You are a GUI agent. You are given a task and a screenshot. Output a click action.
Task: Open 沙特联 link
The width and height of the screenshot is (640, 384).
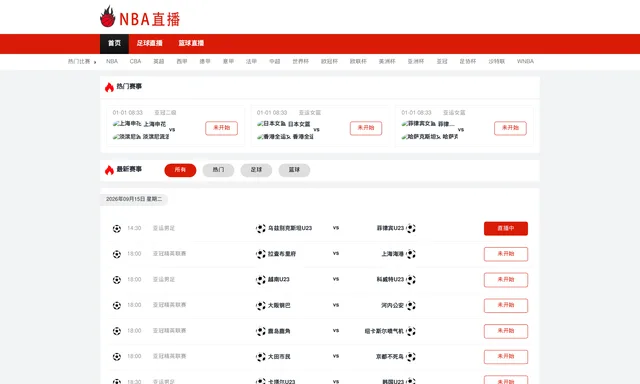[497, 62]
